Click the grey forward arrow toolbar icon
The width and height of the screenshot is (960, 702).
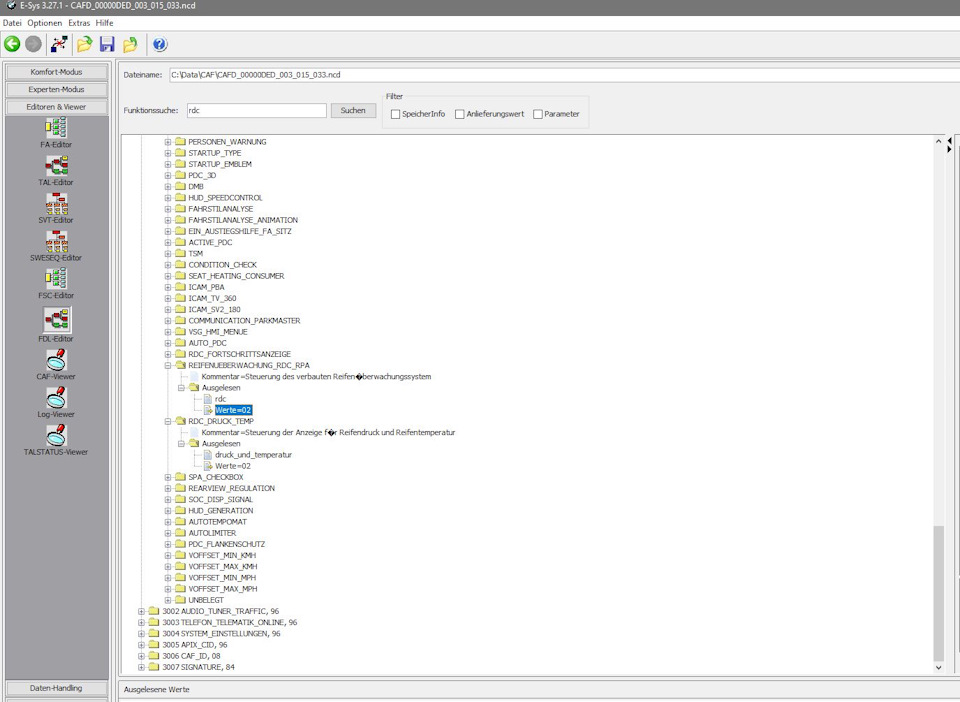33,44
